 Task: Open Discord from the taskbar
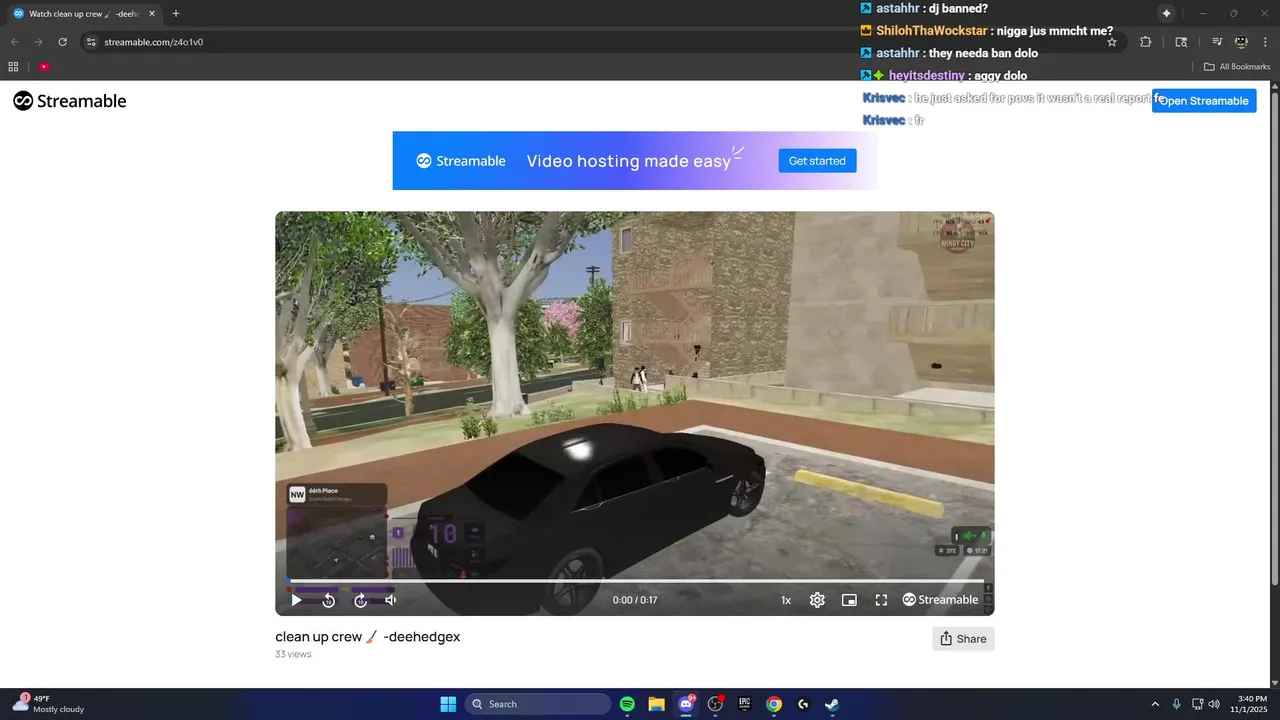point(686,704)
